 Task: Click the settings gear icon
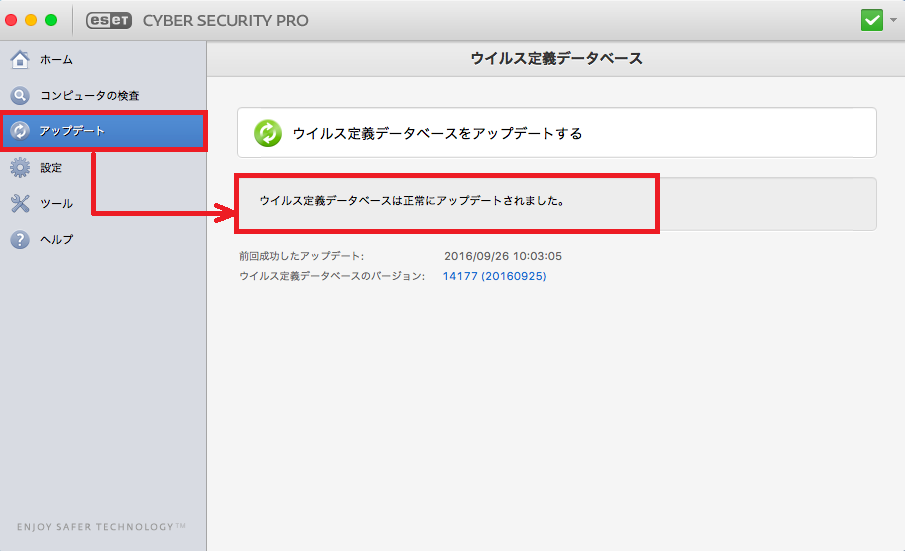20,167
